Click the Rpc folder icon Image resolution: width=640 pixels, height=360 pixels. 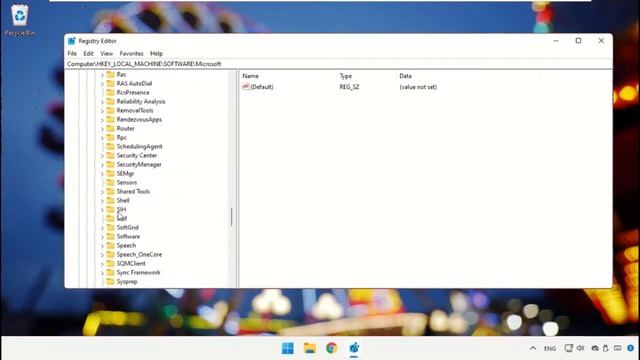(110, 137)
